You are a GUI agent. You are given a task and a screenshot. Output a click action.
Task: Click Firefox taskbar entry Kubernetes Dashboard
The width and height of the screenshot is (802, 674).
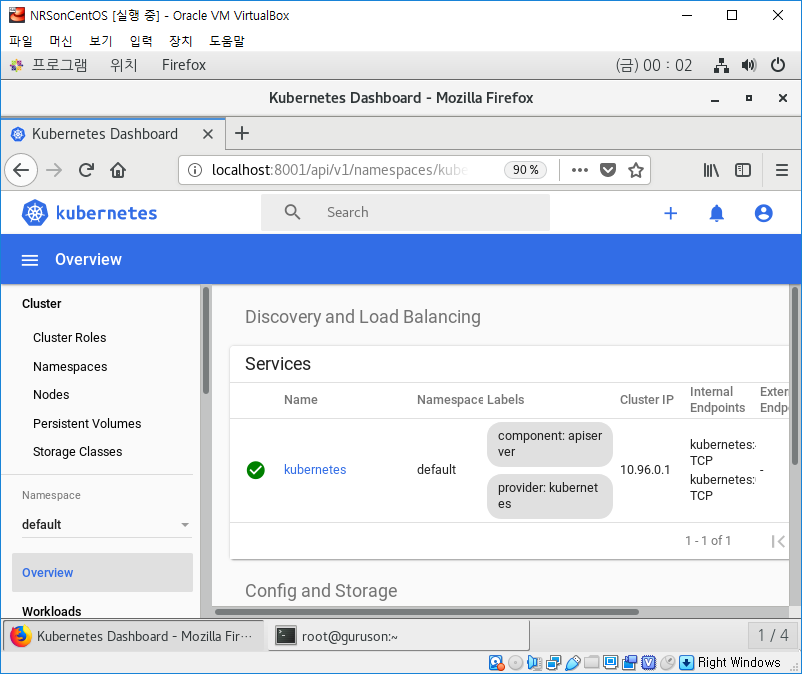134,636
